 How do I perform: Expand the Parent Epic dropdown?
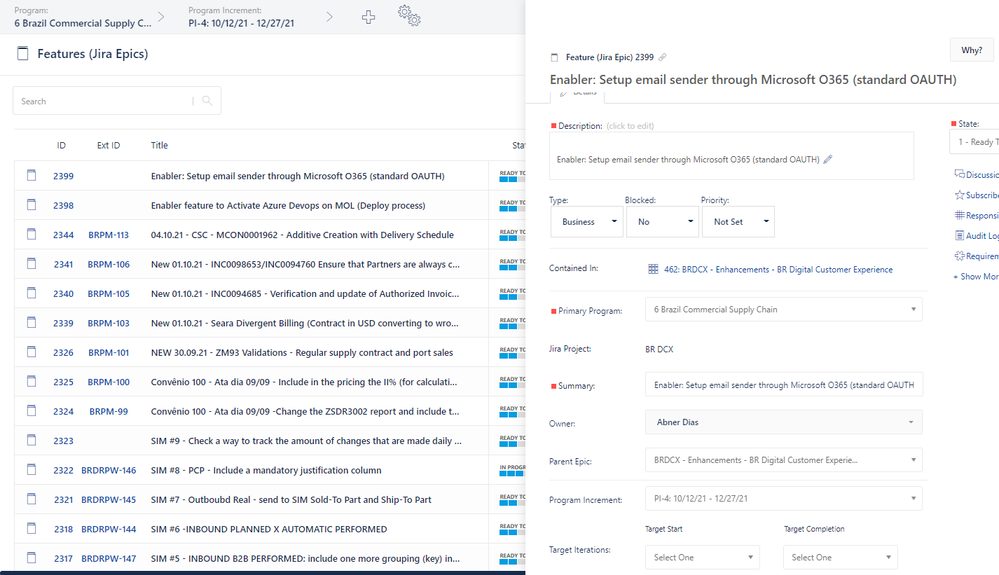click(x=784, y=460)
